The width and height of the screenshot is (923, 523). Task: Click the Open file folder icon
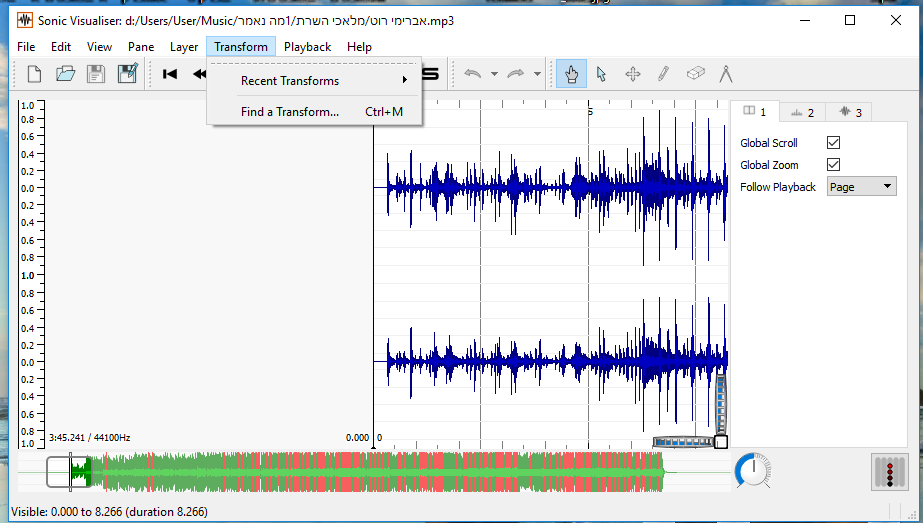click(65, 74)
